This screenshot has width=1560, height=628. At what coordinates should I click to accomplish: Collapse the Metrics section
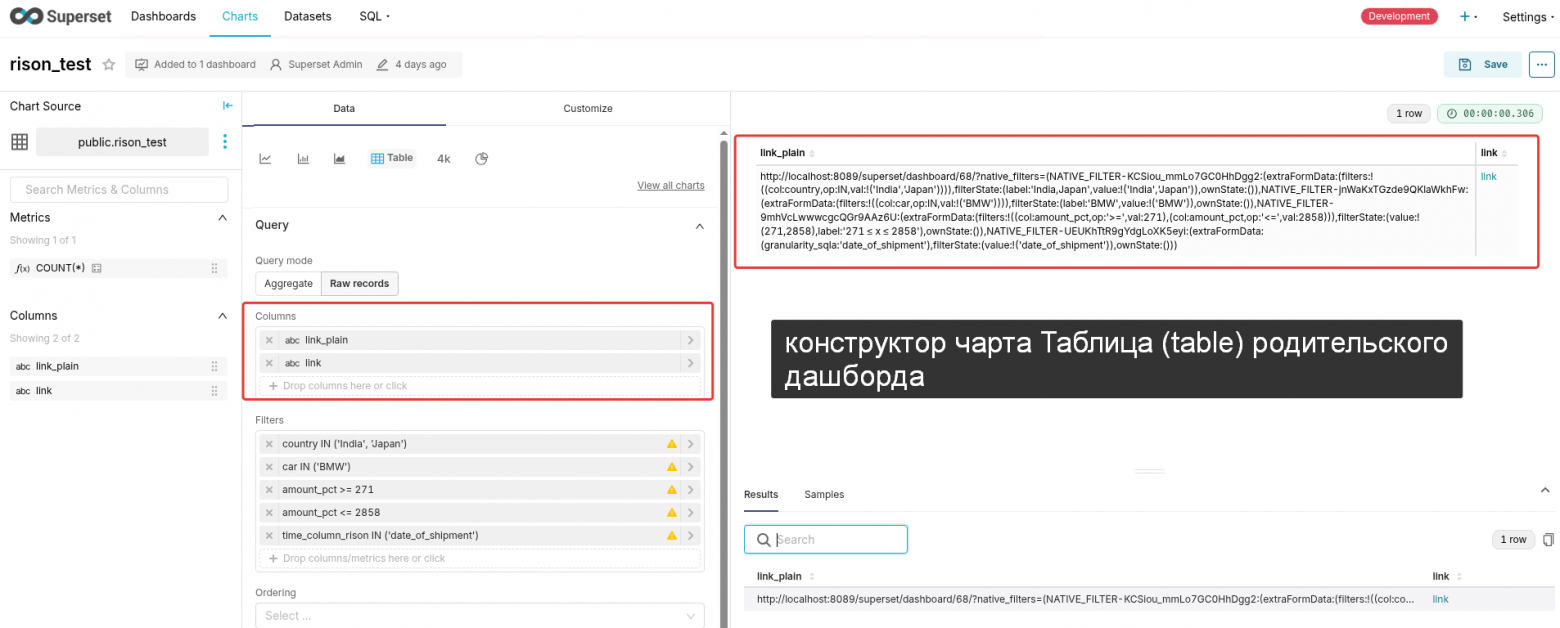pos(222,217)
